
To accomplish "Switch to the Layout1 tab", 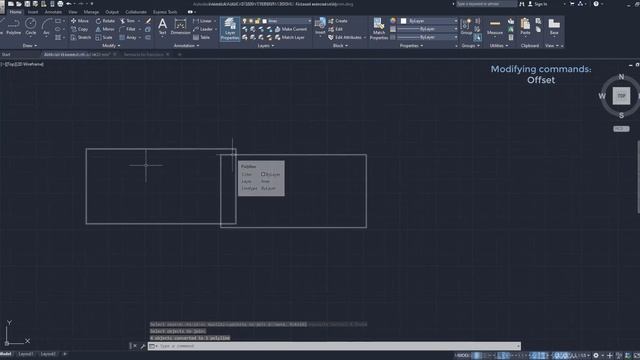I will click(26, 354).
